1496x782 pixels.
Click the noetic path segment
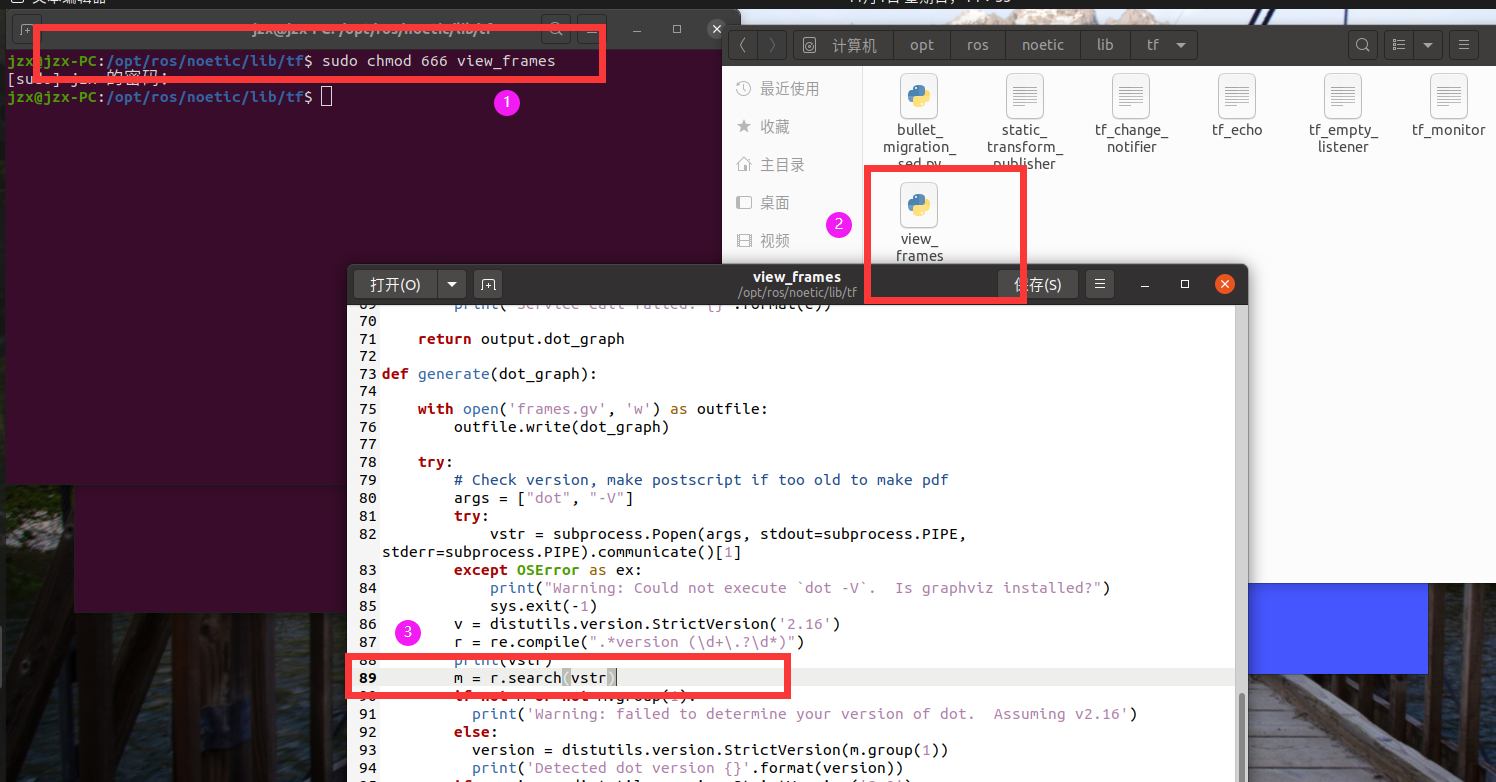pyautogui.click(x=1043, y=45)
